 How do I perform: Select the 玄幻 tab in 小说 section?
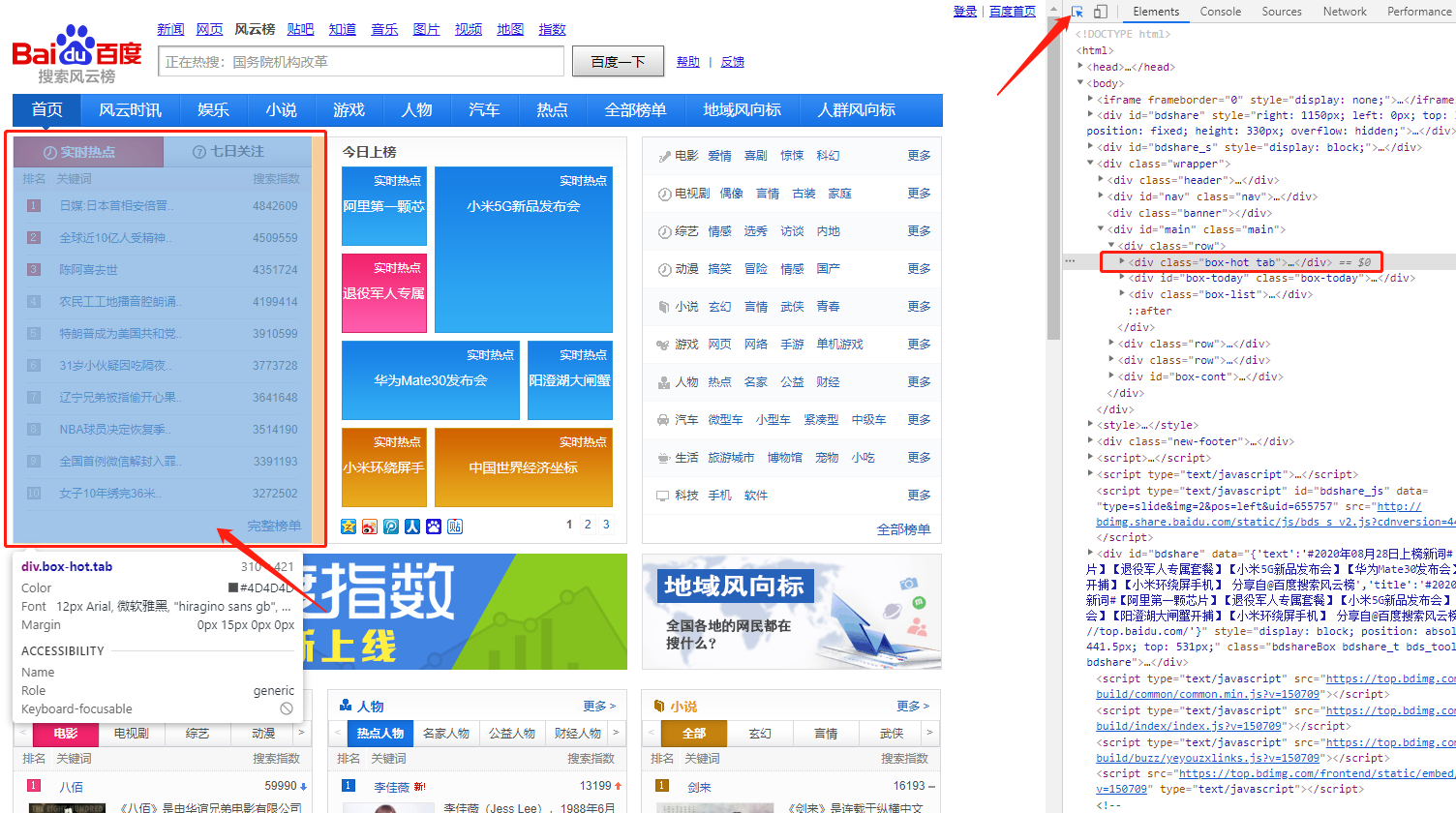coord(760,734)
